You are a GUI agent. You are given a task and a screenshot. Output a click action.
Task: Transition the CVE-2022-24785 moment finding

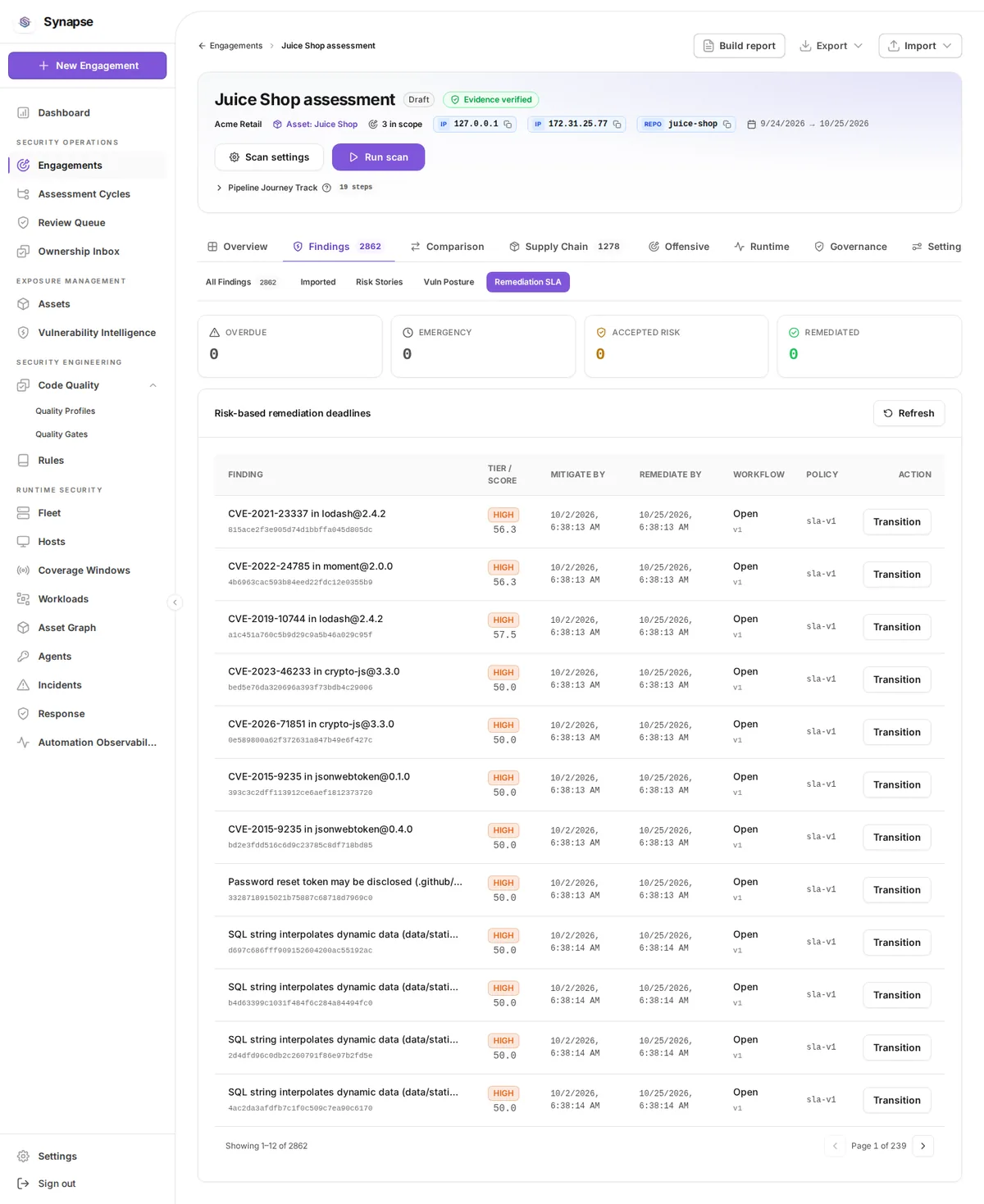(896, 575)
